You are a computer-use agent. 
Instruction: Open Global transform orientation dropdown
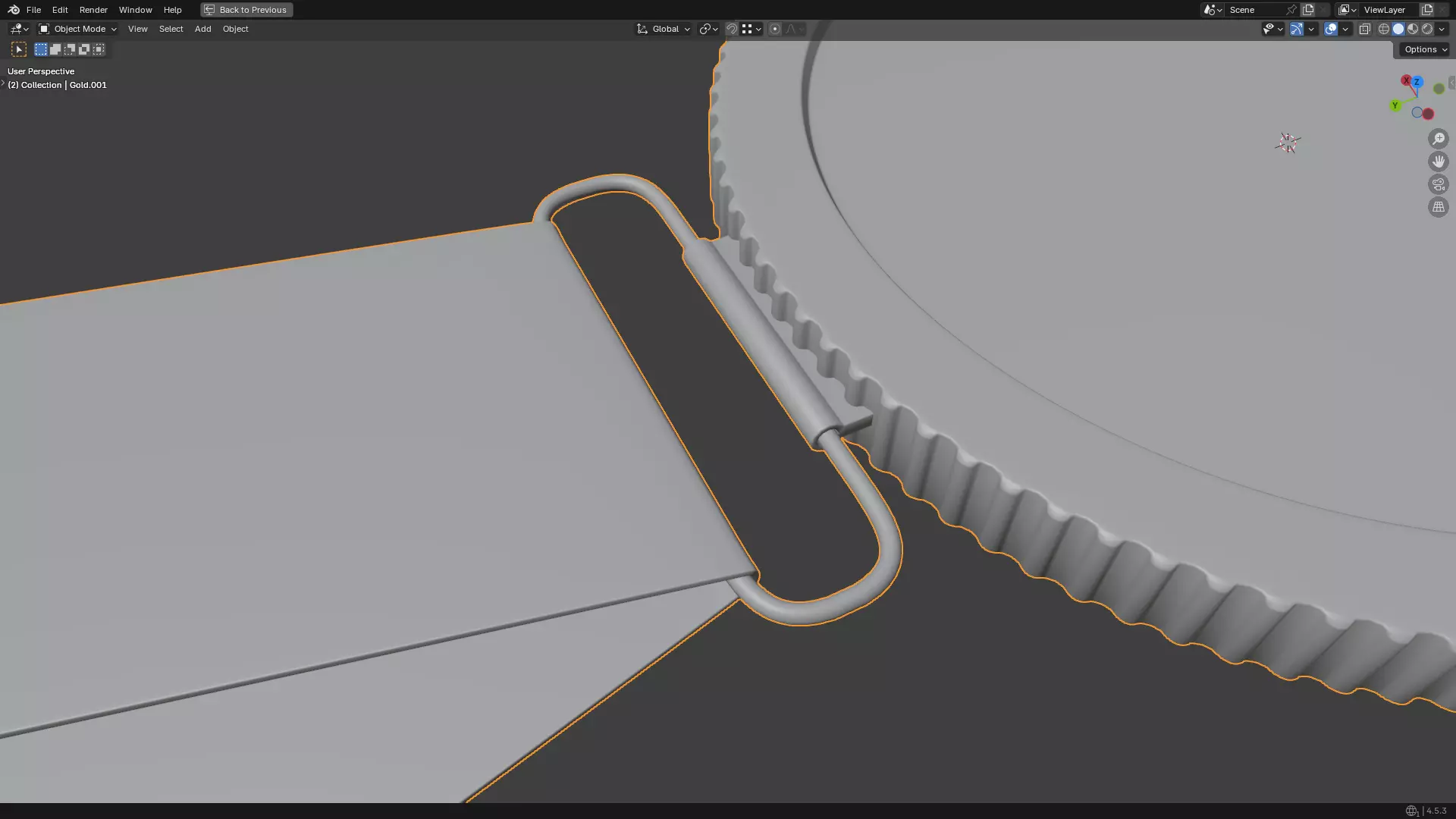coord(664,29)
